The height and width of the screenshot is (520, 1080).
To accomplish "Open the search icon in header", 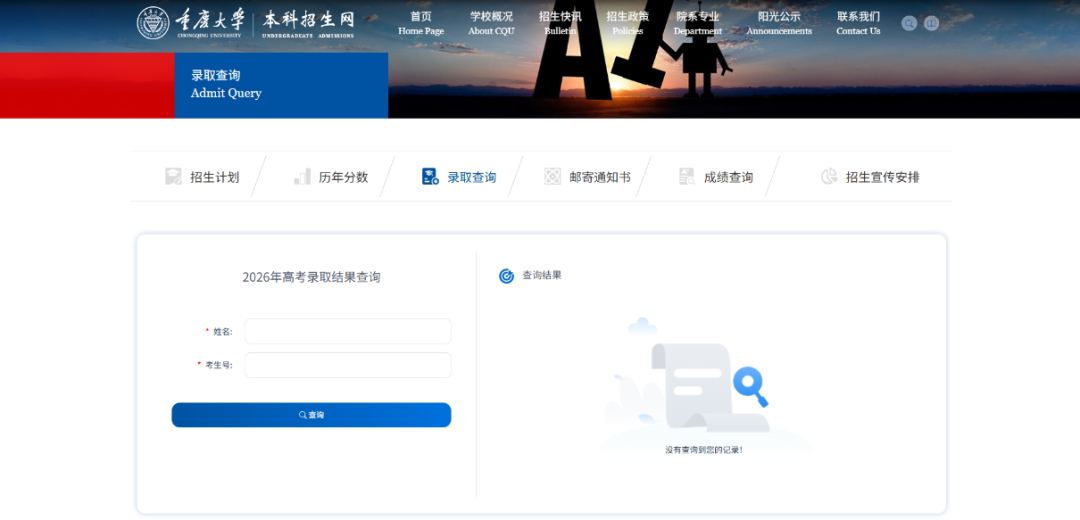I will (909, 23).
